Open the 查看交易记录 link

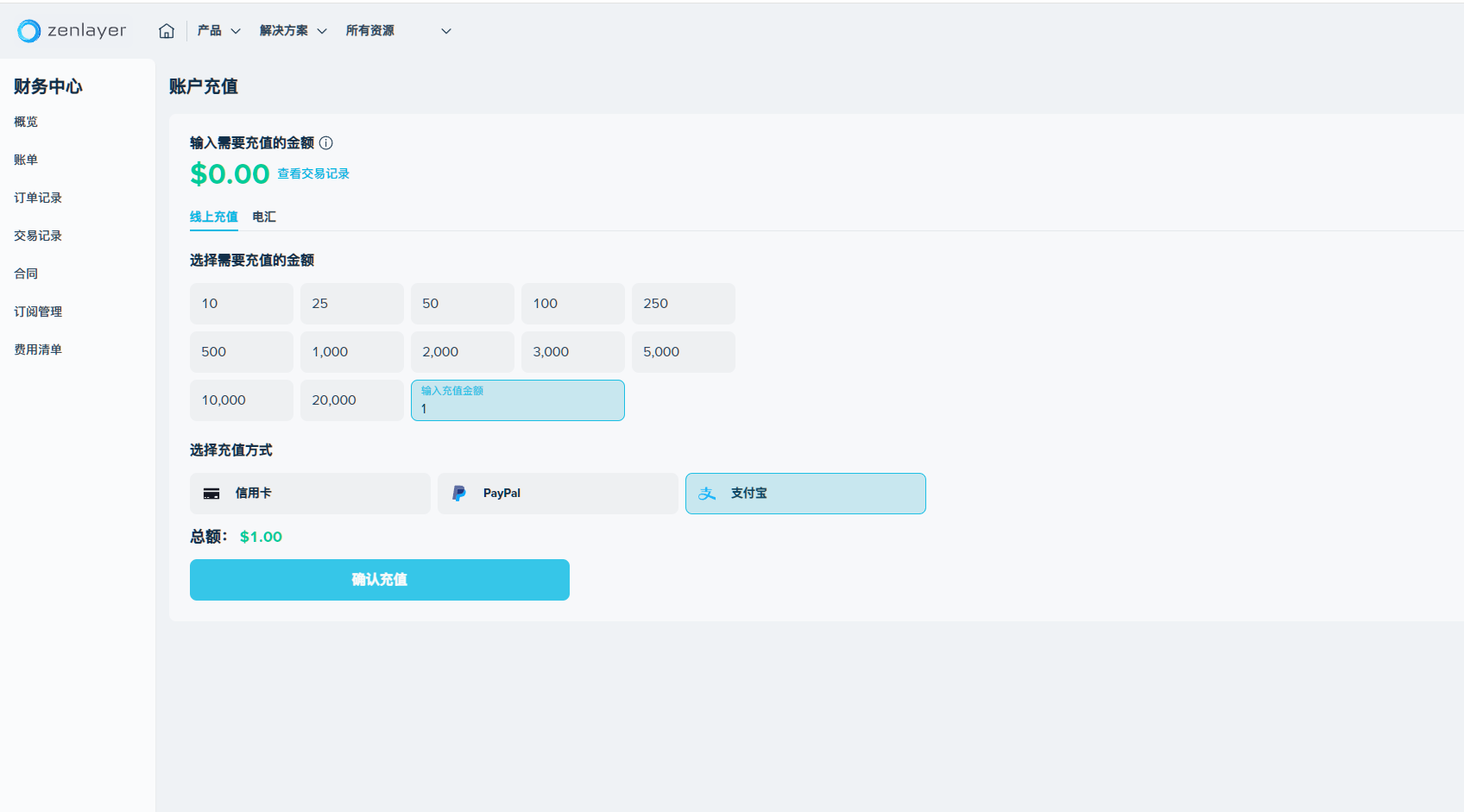pos(313,174)
